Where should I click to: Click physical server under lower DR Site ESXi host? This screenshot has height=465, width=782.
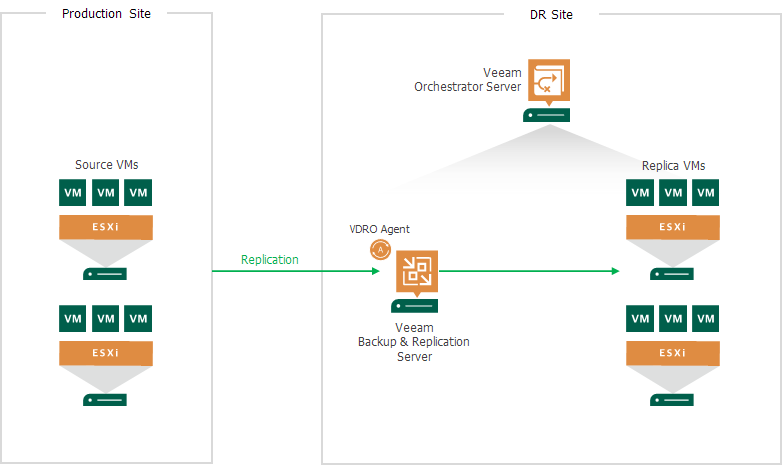pyautogui.click(x=672, y=400)
